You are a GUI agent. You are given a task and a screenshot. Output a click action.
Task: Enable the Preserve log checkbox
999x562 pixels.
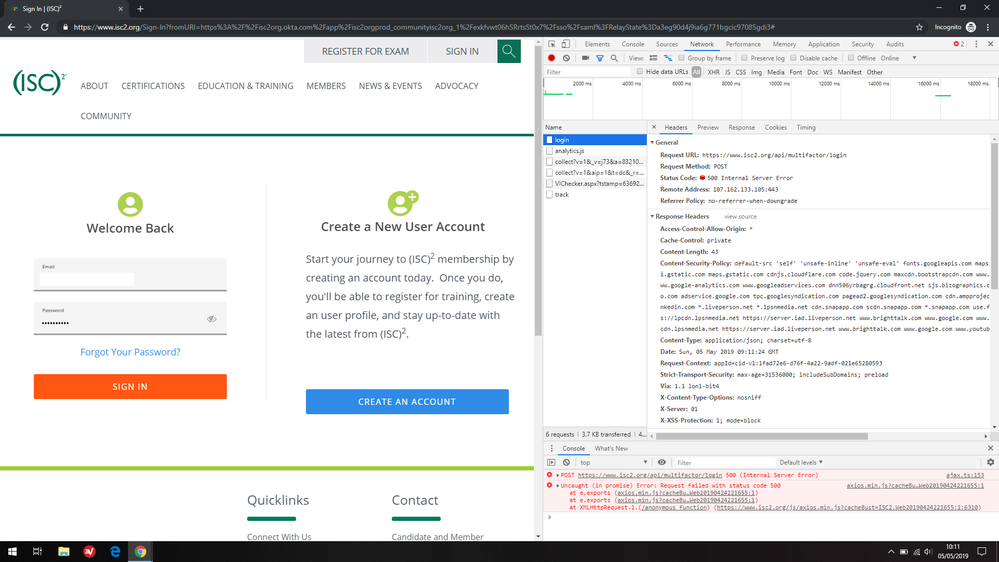click(x=744, y=58)
